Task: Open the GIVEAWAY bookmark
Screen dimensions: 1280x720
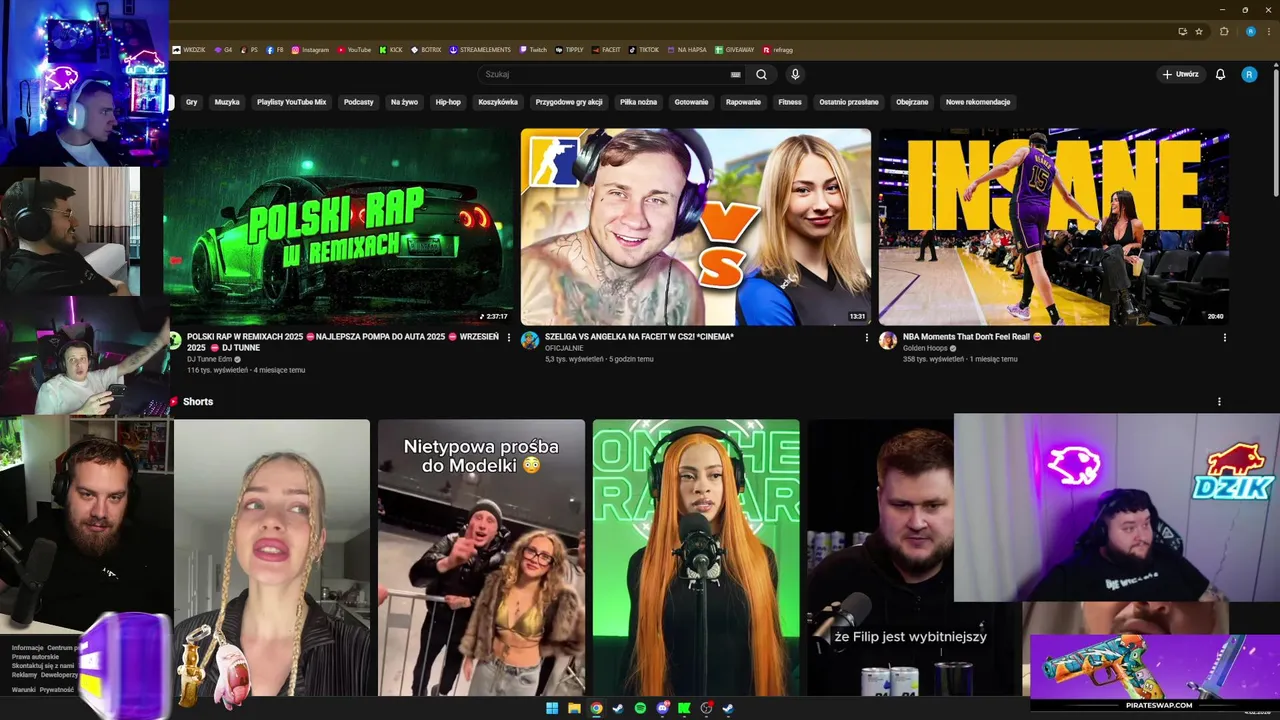Action: pyautogui.click(x=735, y=49)
